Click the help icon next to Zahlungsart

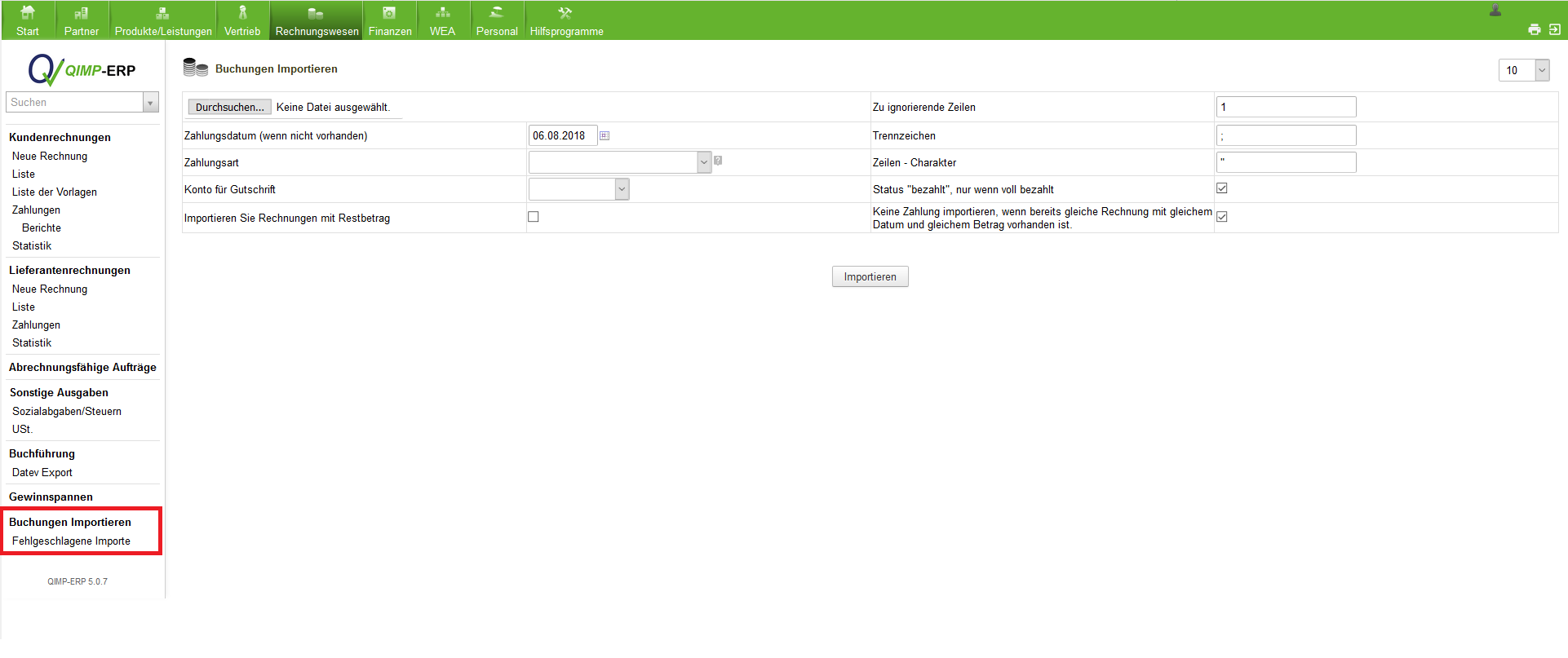[718, 161]
